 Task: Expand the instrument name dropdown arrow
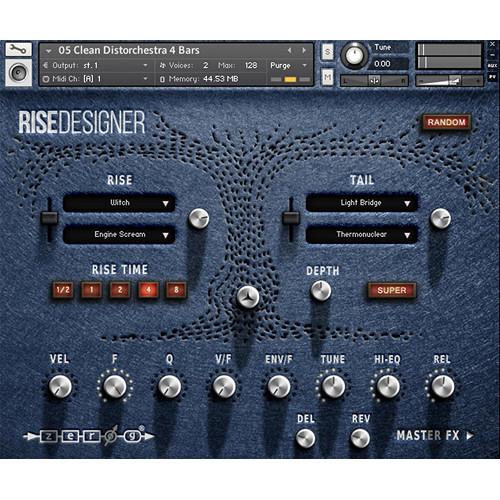[x=49, y=51]
